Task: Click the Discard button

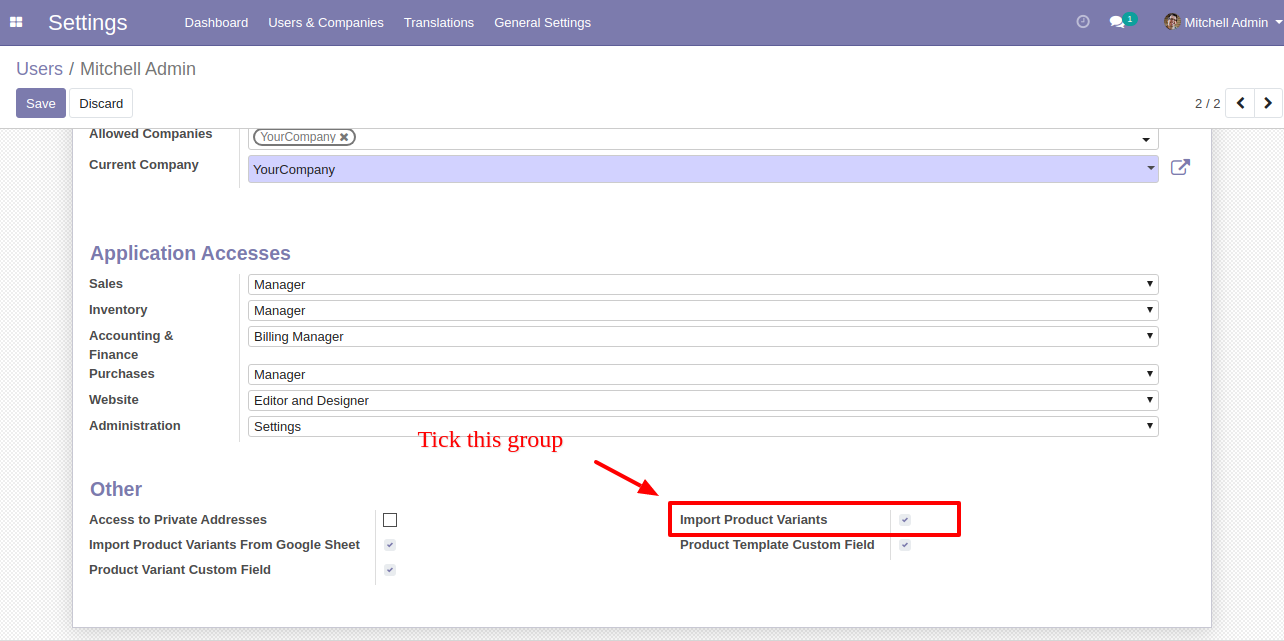Action: [x=101, y=103]
